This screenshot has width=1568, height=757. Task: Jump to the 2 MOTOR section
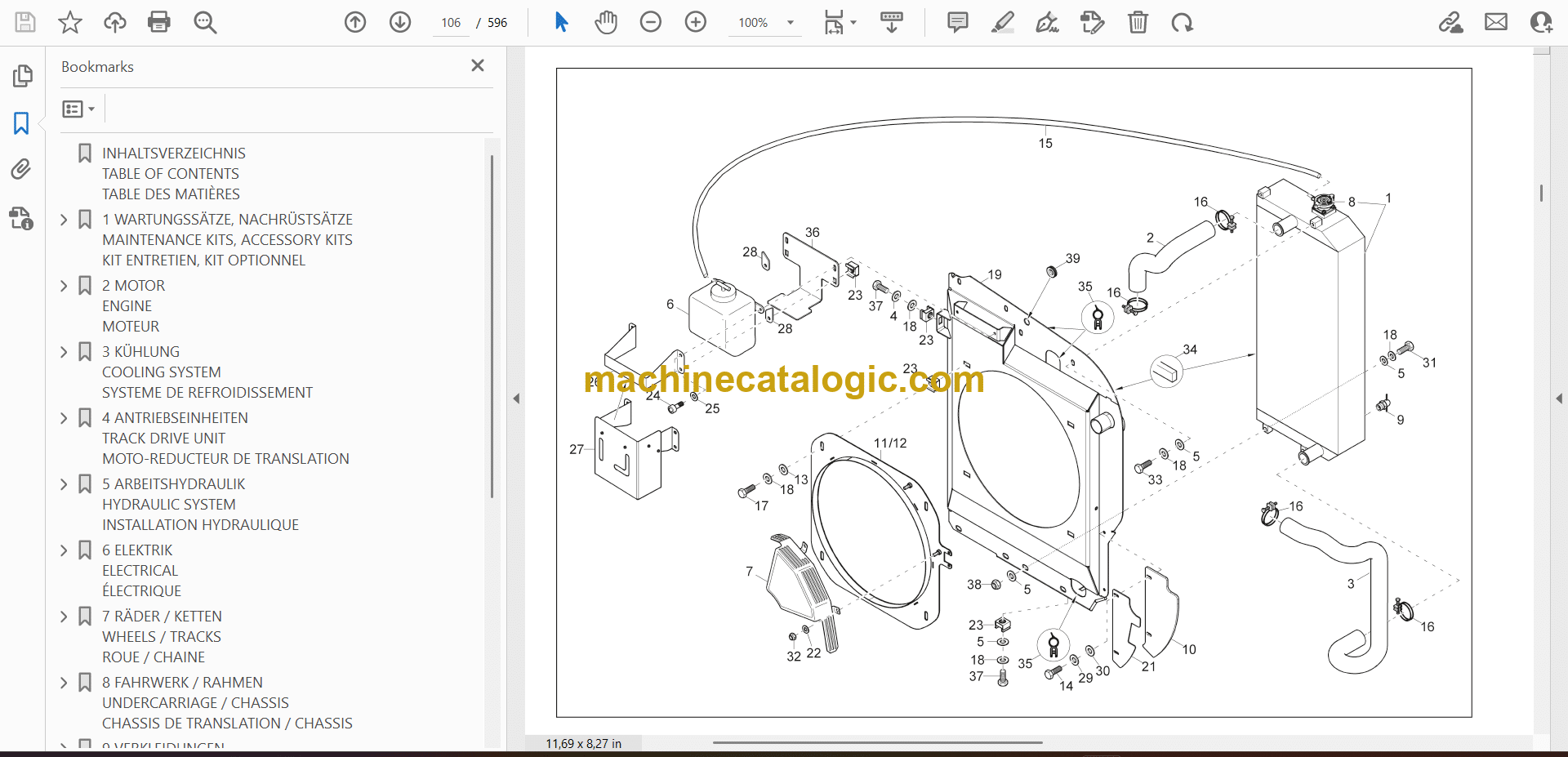(x=133, y=305)
